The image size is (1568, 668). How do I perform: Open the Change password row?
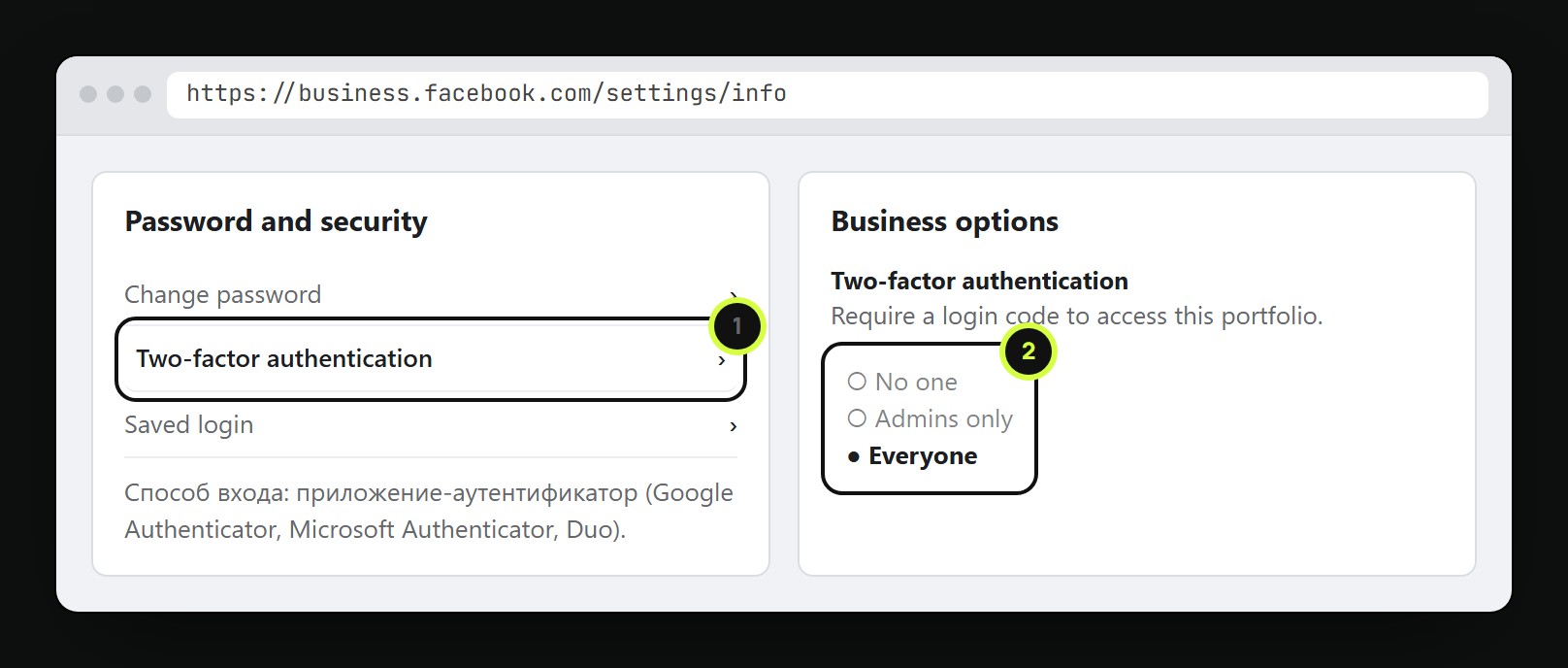[x=431, y=294]
